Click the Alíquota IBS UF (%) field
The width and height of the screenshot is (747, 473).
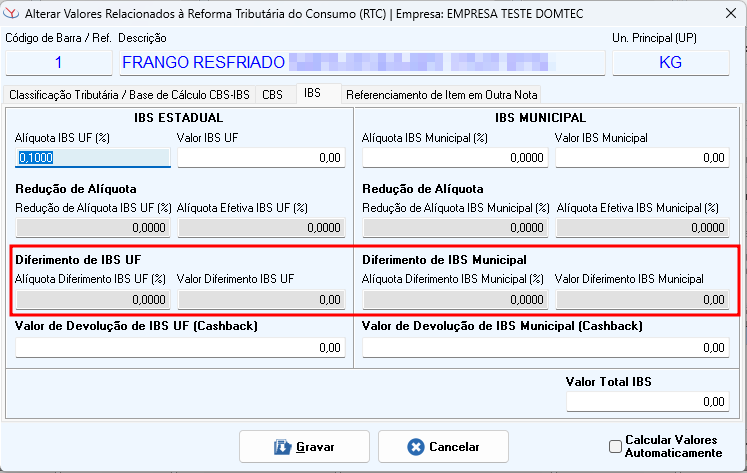point(93,157)
